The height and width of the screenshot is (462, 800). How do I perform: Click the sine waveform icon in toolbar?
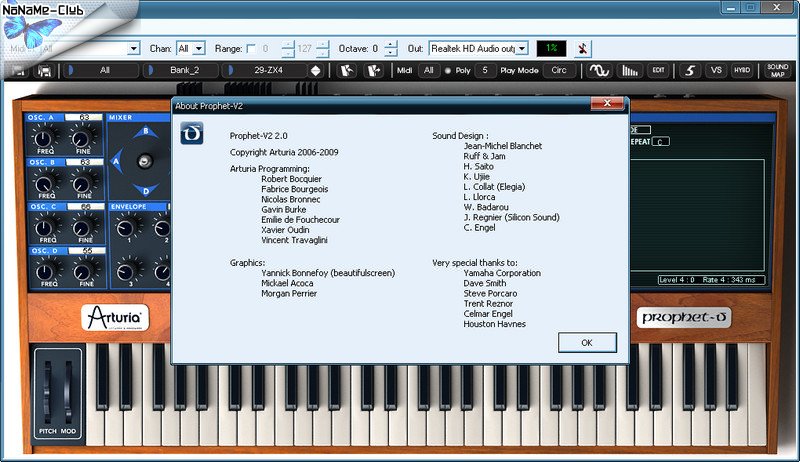point(599,71)
